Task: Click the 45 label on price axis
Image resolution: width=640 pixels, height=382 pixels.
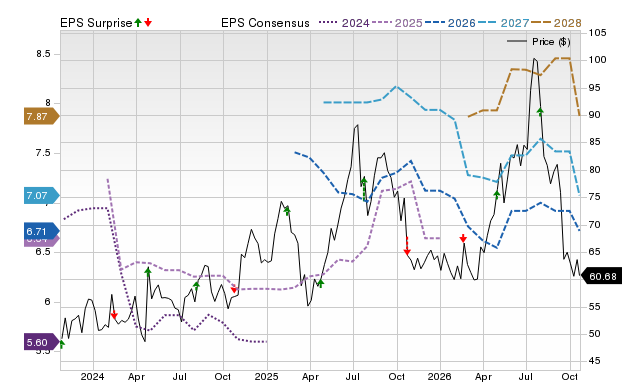Action: 594,361
